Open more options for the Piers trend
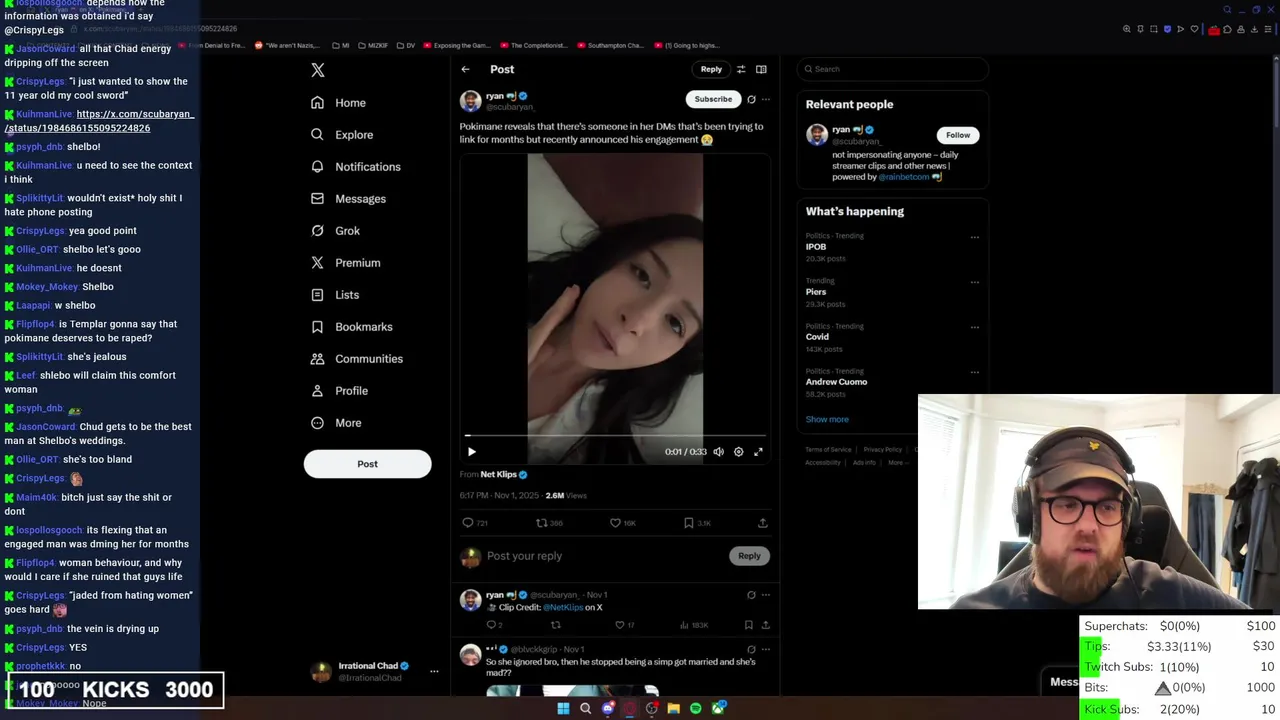The image size is (1280, 720). pos(975,283)
